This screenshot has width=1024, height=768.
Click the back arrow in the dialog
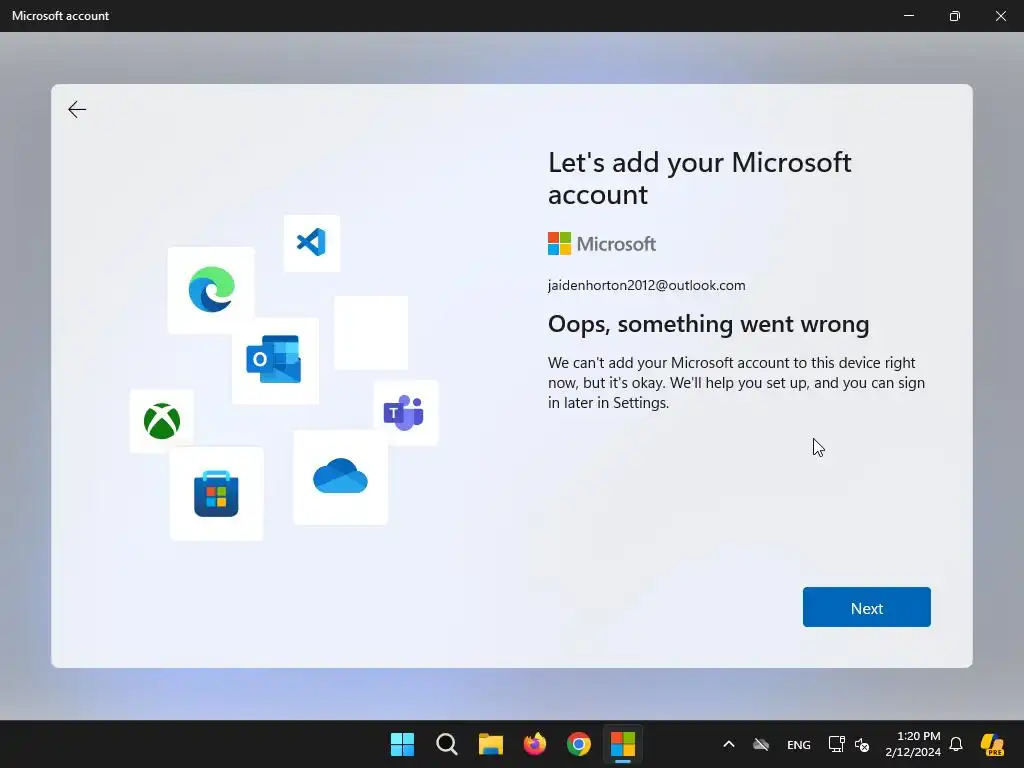77,109
